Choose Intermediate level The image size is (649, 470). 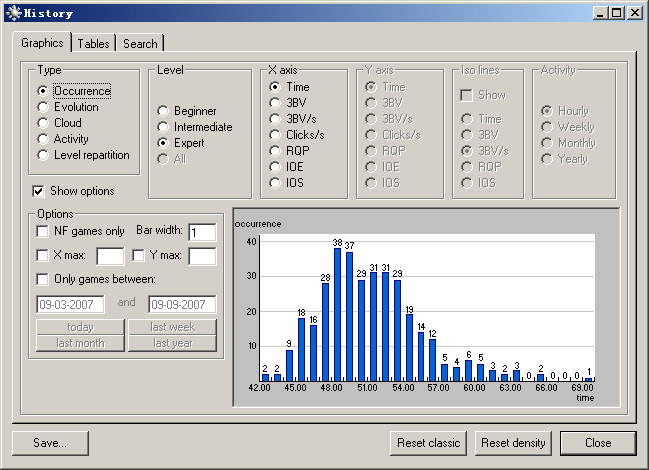pos(163,127)
